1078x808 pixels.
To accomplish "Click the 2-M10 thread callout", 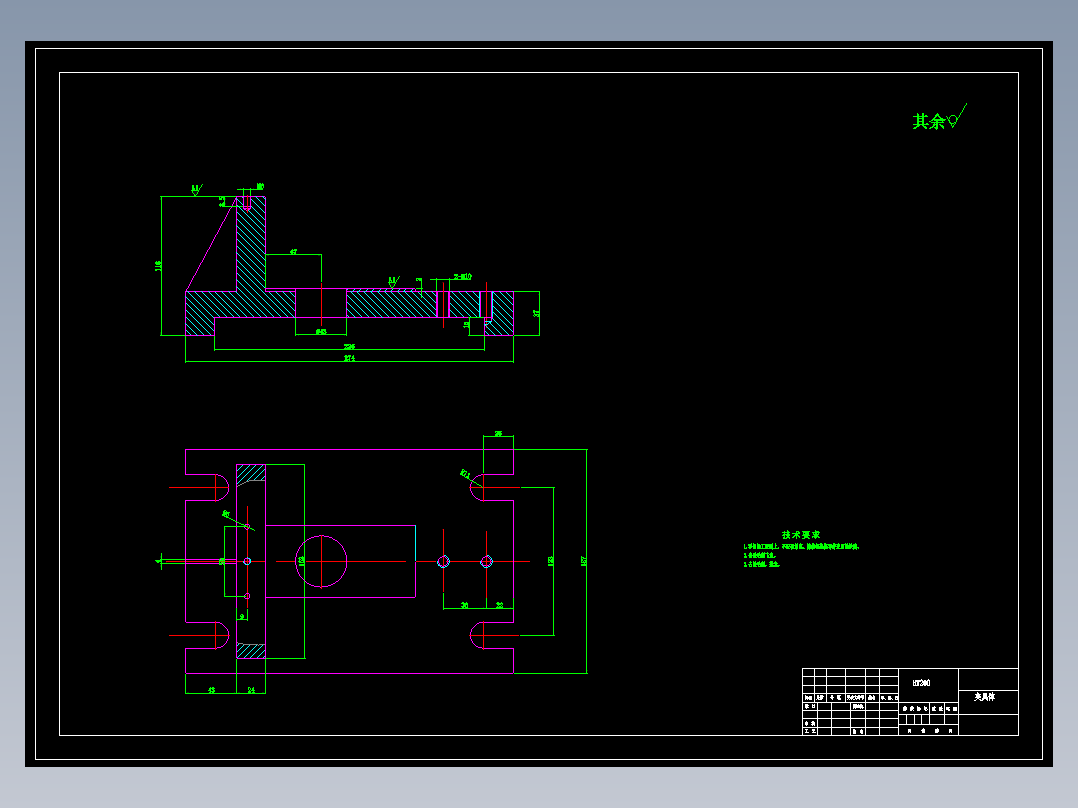I will click(463, 276).
